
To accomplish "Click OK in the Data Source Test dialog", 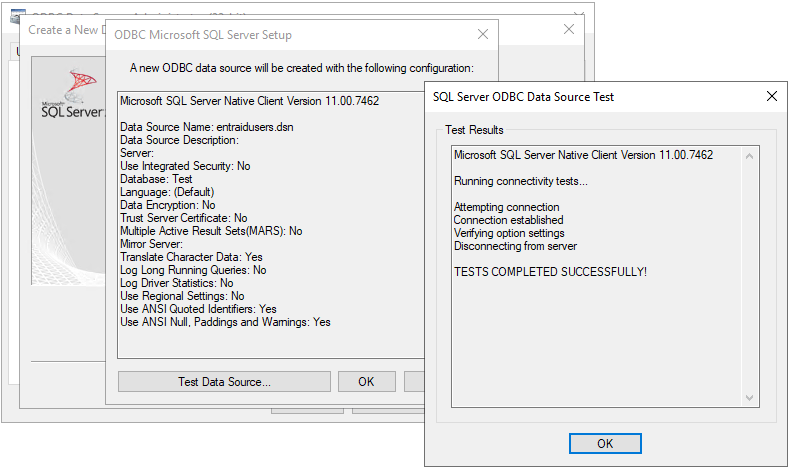I will [605, 443].
